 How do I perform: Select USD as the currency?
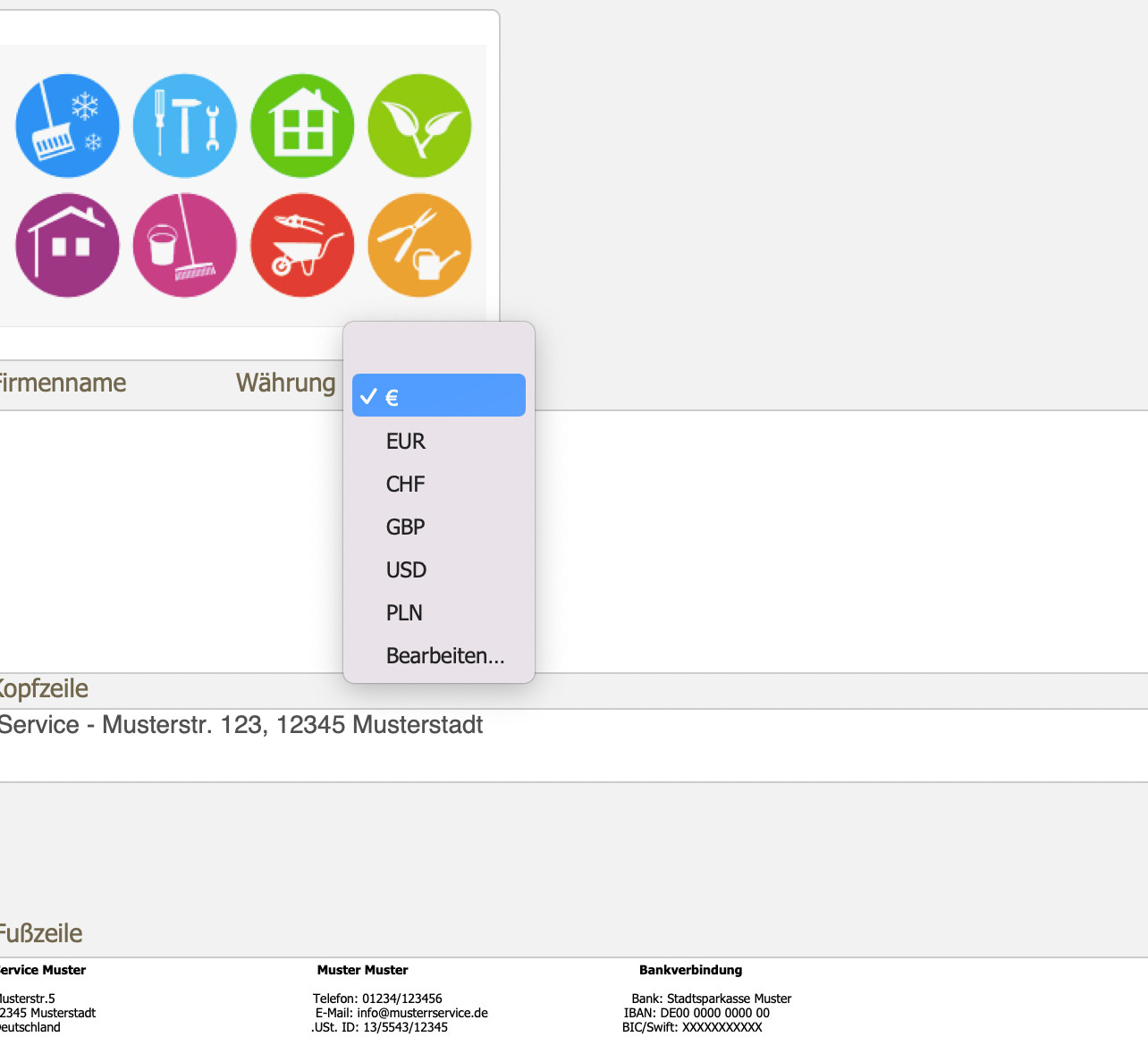439,570
